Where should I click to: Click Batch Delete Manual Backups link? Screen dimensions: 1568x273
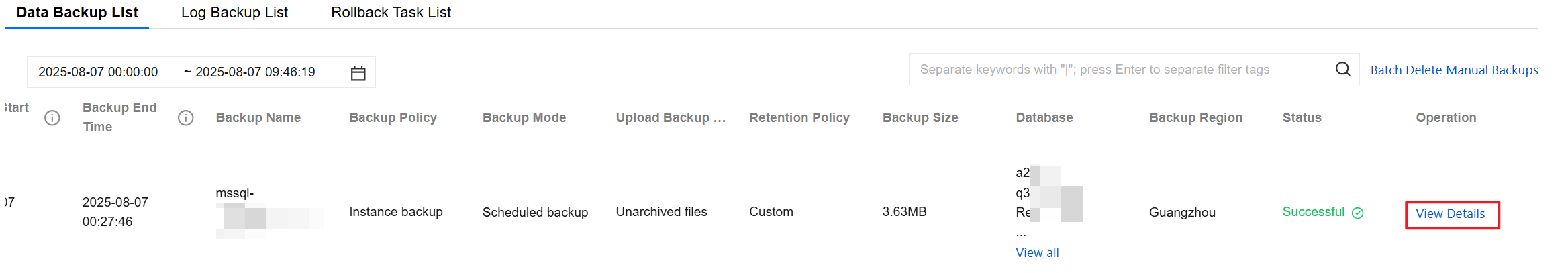1454,70
